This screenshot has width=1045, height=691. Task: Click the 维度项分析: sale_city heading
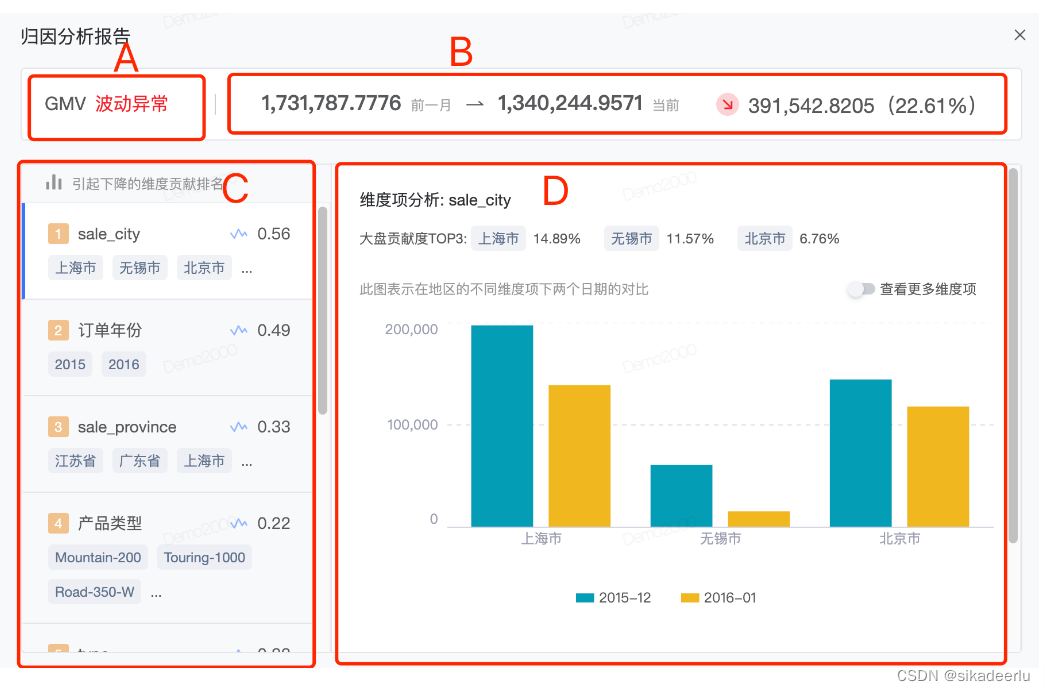click(x=435, y=200)
